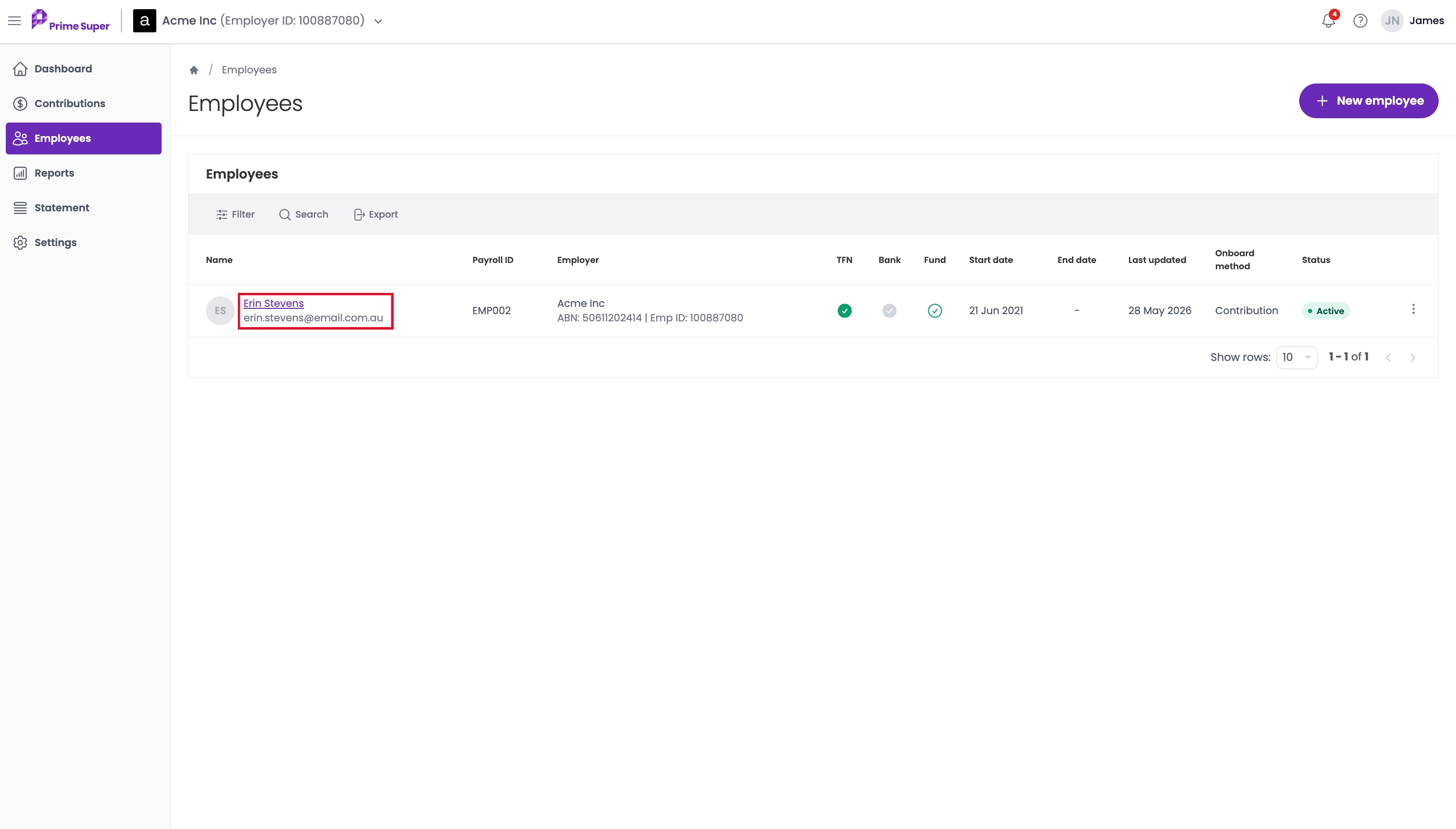Expand the Acme Inc employer switcher
1456x829 pixels.
tap(378, 21)
